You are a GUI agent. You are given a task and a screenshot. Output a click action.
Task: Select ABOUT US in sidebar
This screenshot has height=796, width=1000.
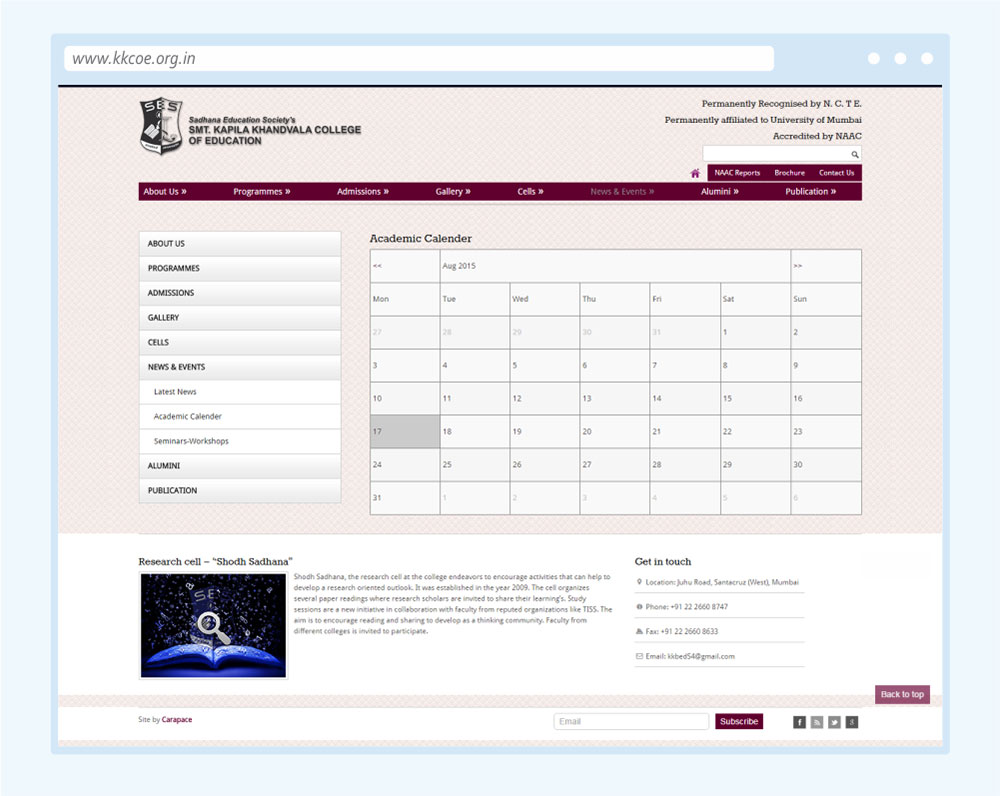tap(240, 244)
